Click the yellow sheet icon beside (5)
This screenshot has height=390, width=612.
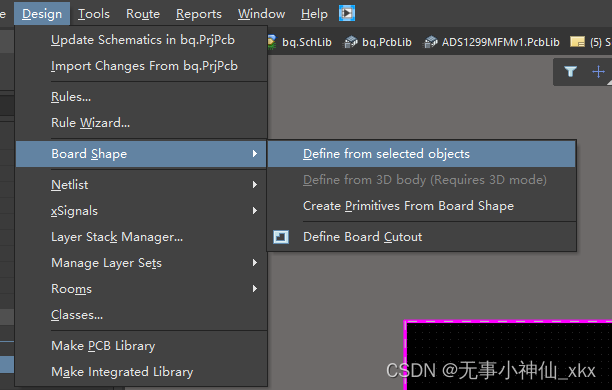pyautogui.click(x=577, y=42)
